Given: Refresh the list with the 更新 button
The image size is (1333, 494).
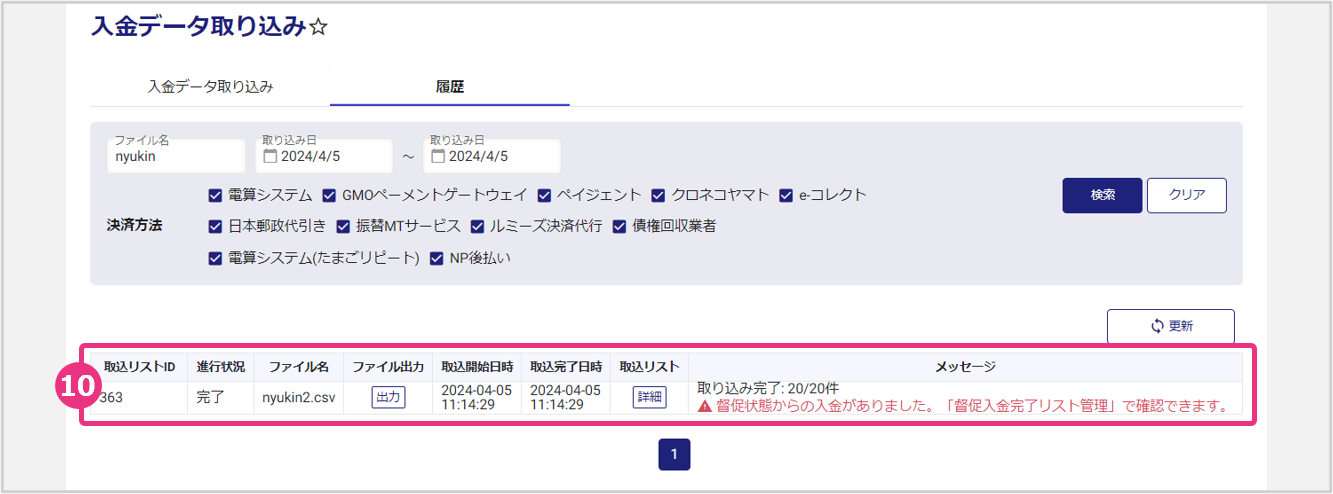Looking at the screenshot, I should (x=1170, y=326).
